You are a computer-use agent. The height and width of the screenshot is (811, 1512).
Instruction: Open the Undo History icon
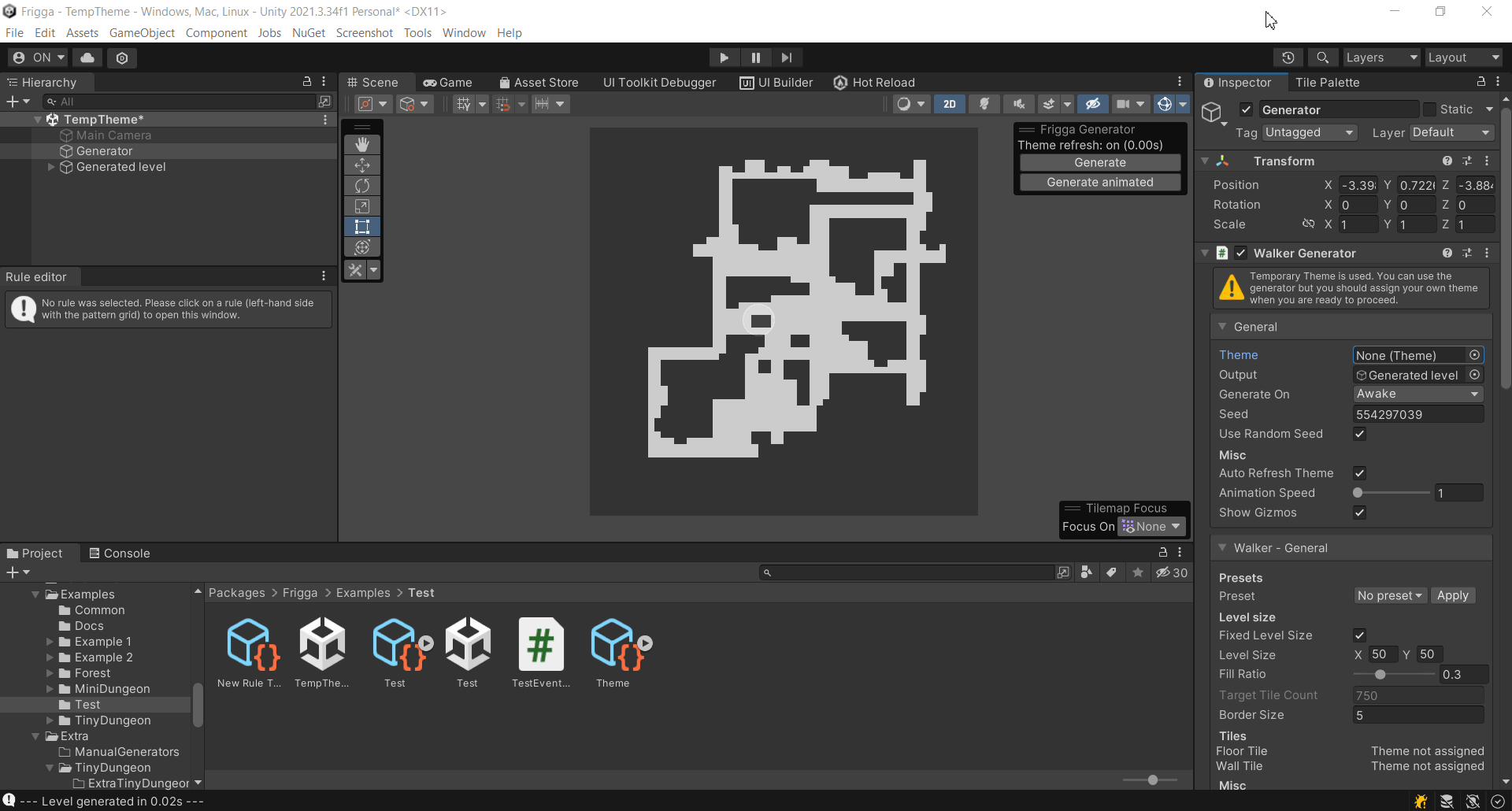pyautogui.click(x=1288, y=57)
